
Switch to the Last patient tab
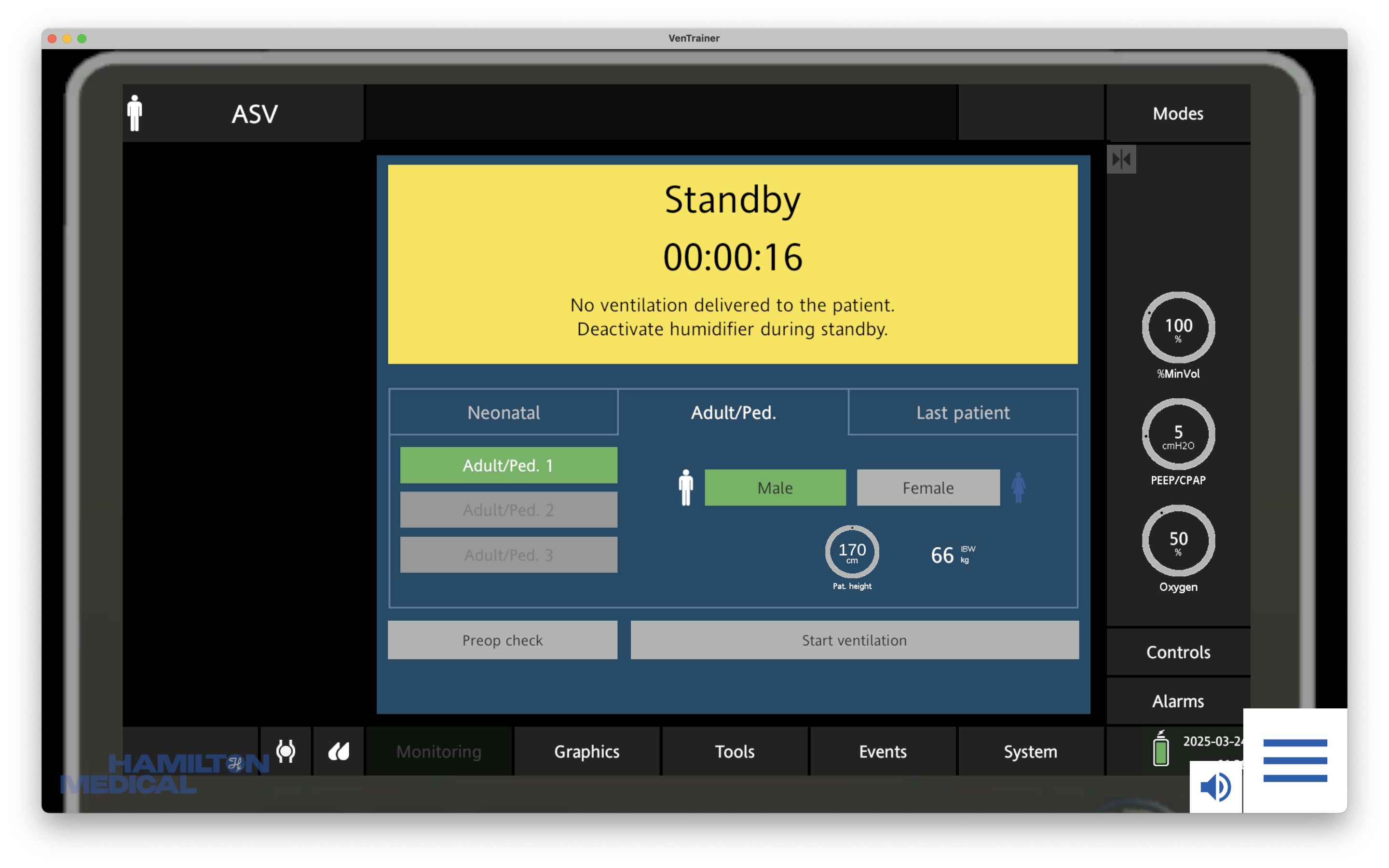point(963,412)
